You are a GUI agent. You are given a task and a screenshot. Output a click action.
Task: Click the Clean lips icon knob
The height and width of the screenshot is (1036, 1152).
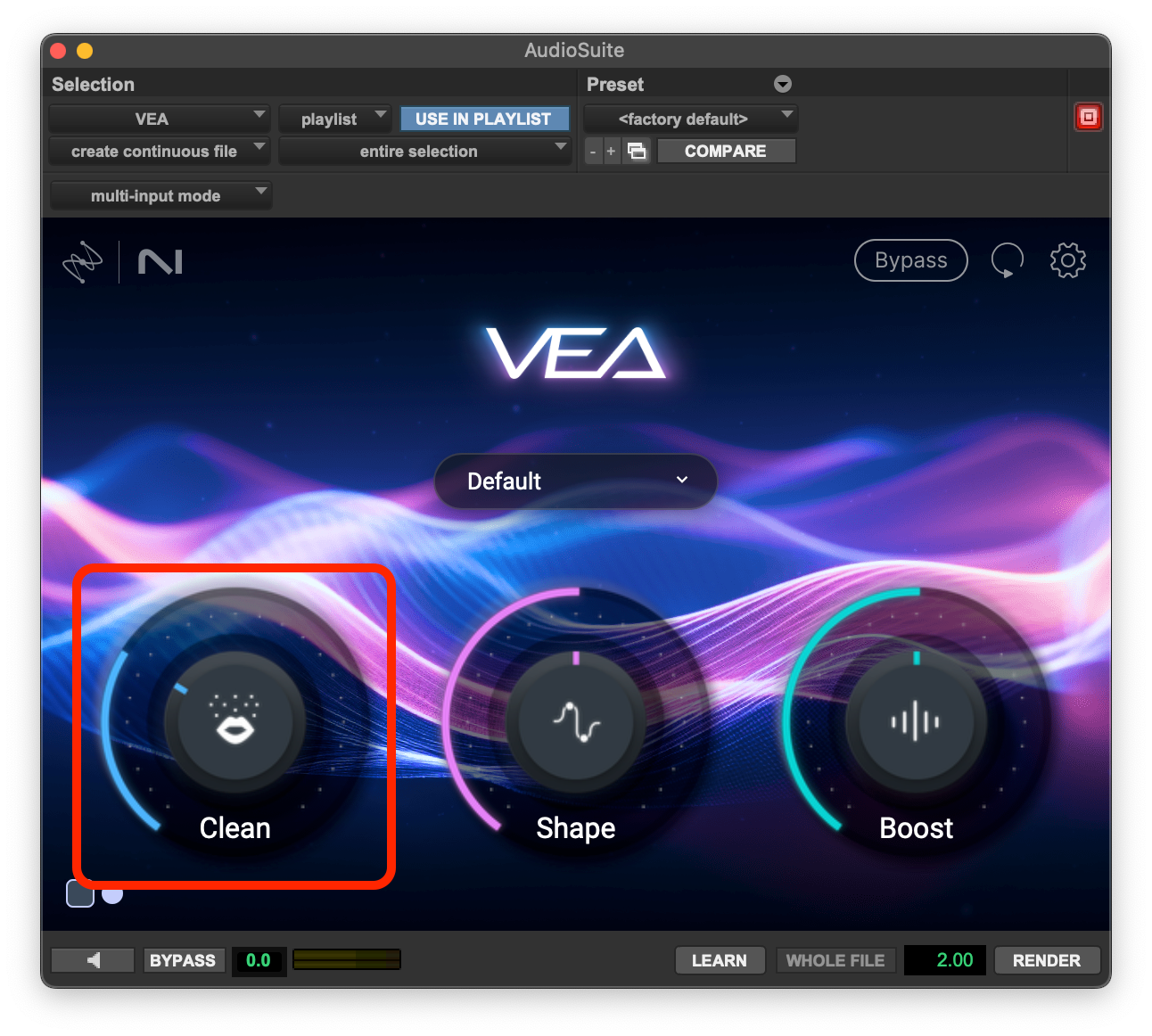coord(235,720)
